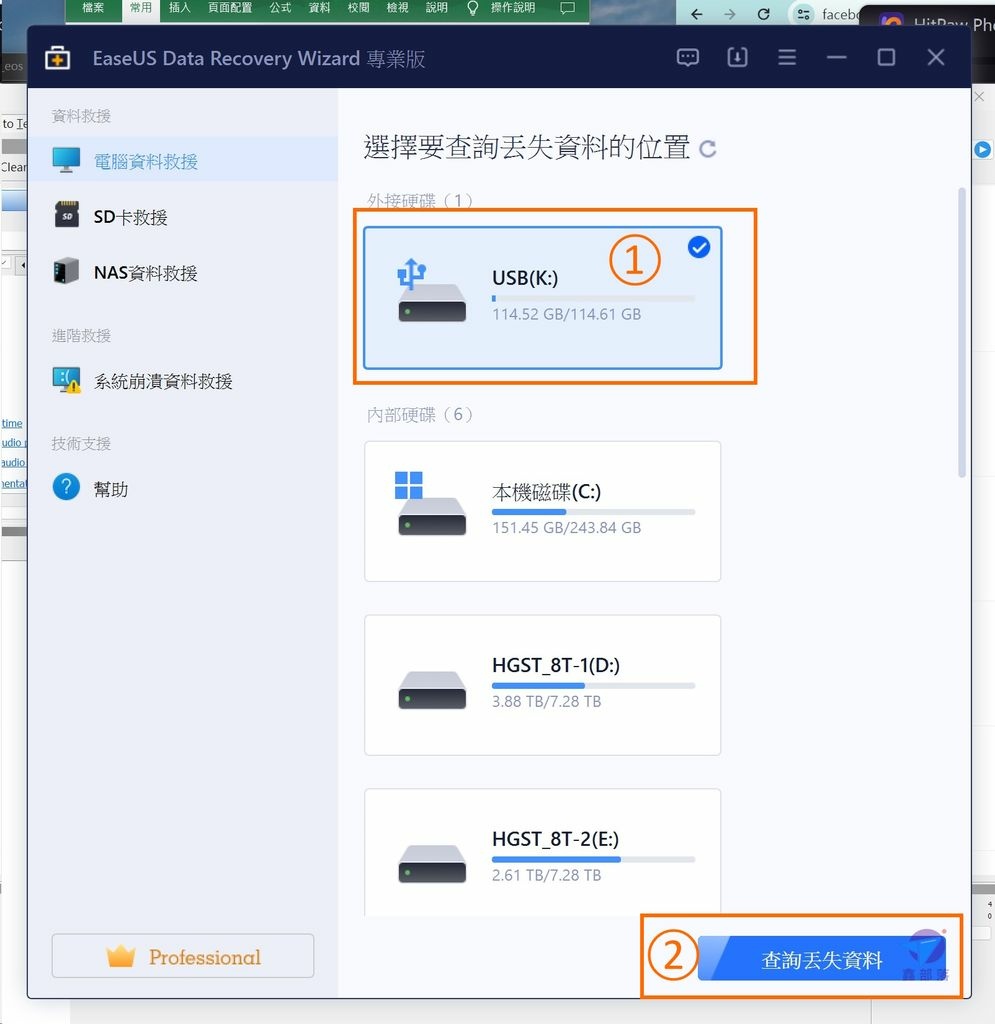Click the 外接硬碟（1）section heading

(x=420, y=200)
